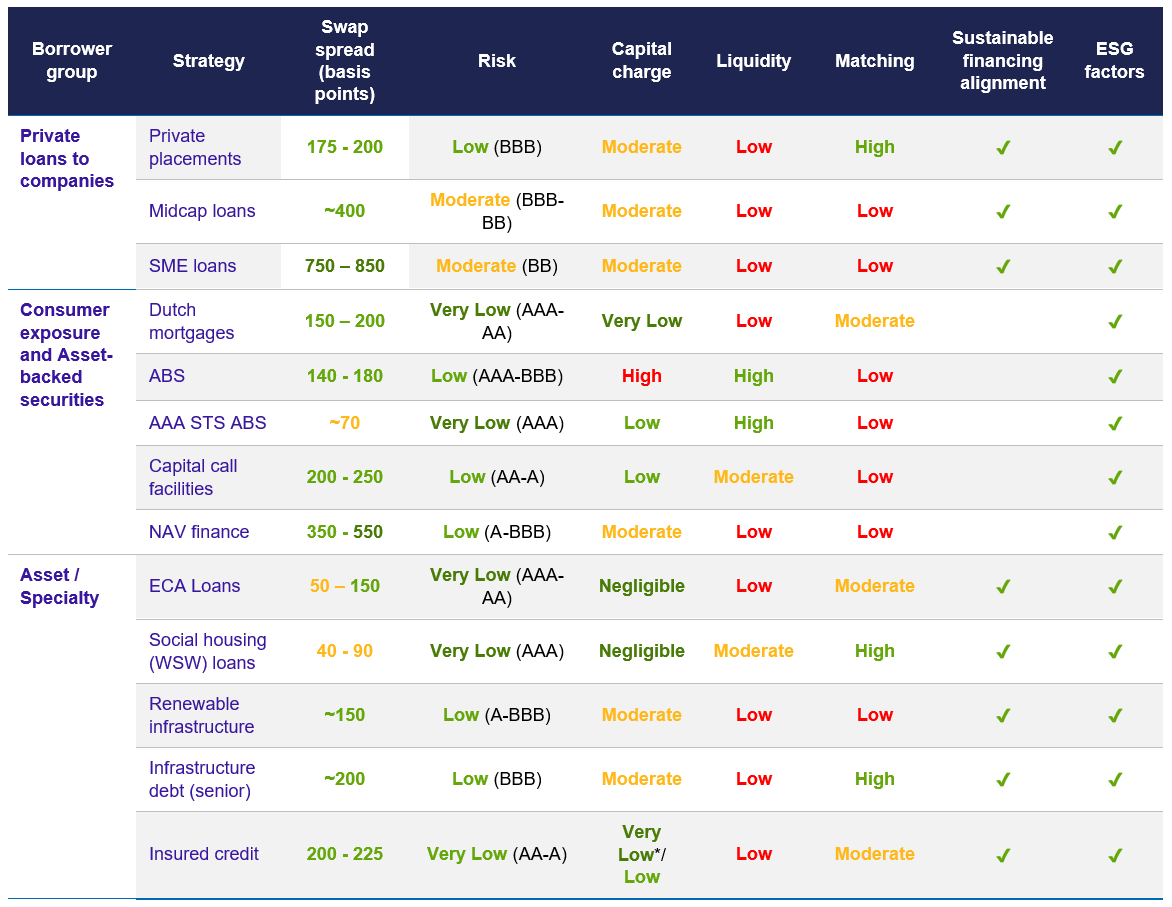This screenshot has height=907, width=1172.
Task: Select the Capital charge column header
Action: (x=642, y=61)
